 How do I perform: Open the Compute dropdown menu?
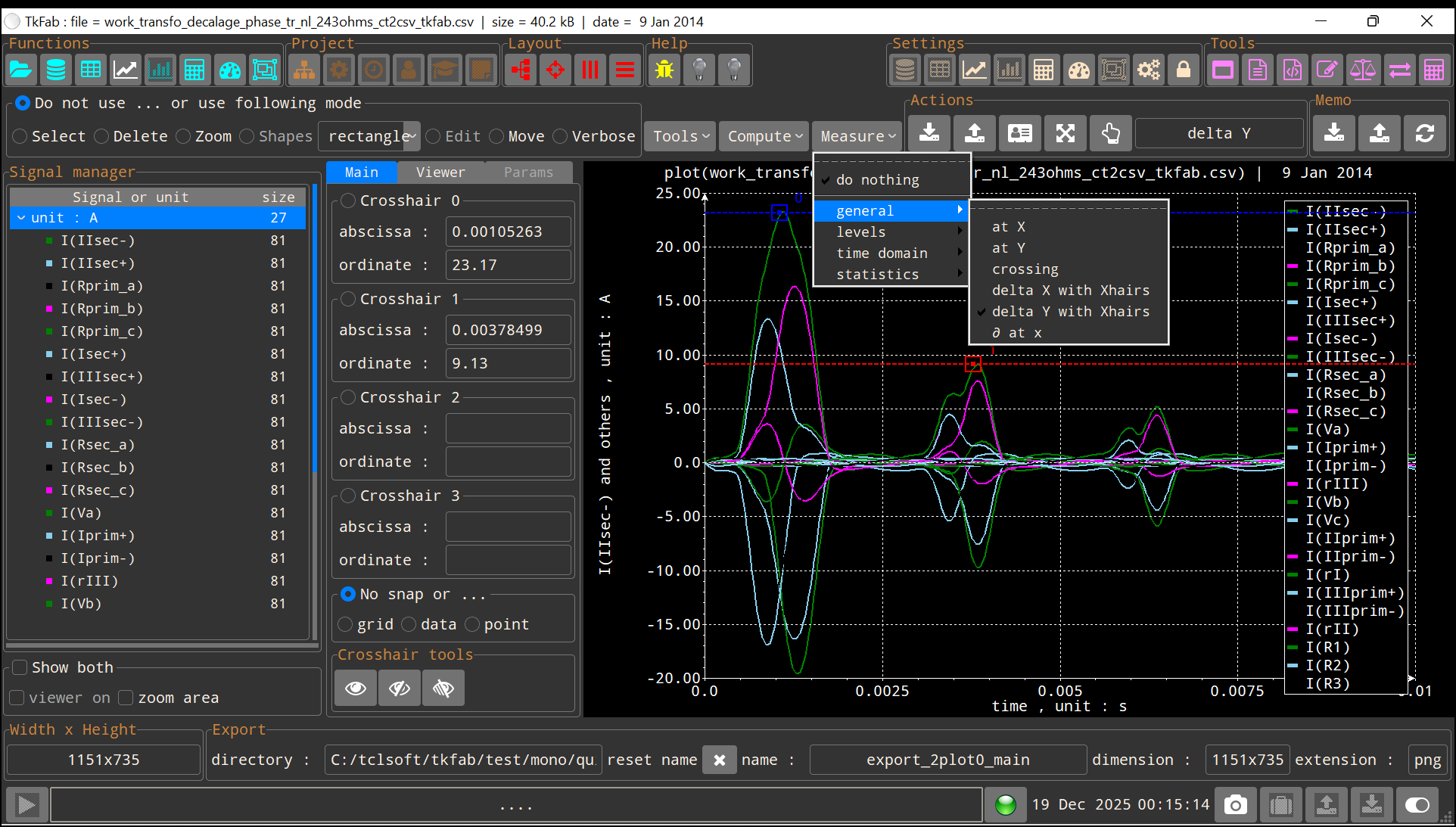(764, 136)
